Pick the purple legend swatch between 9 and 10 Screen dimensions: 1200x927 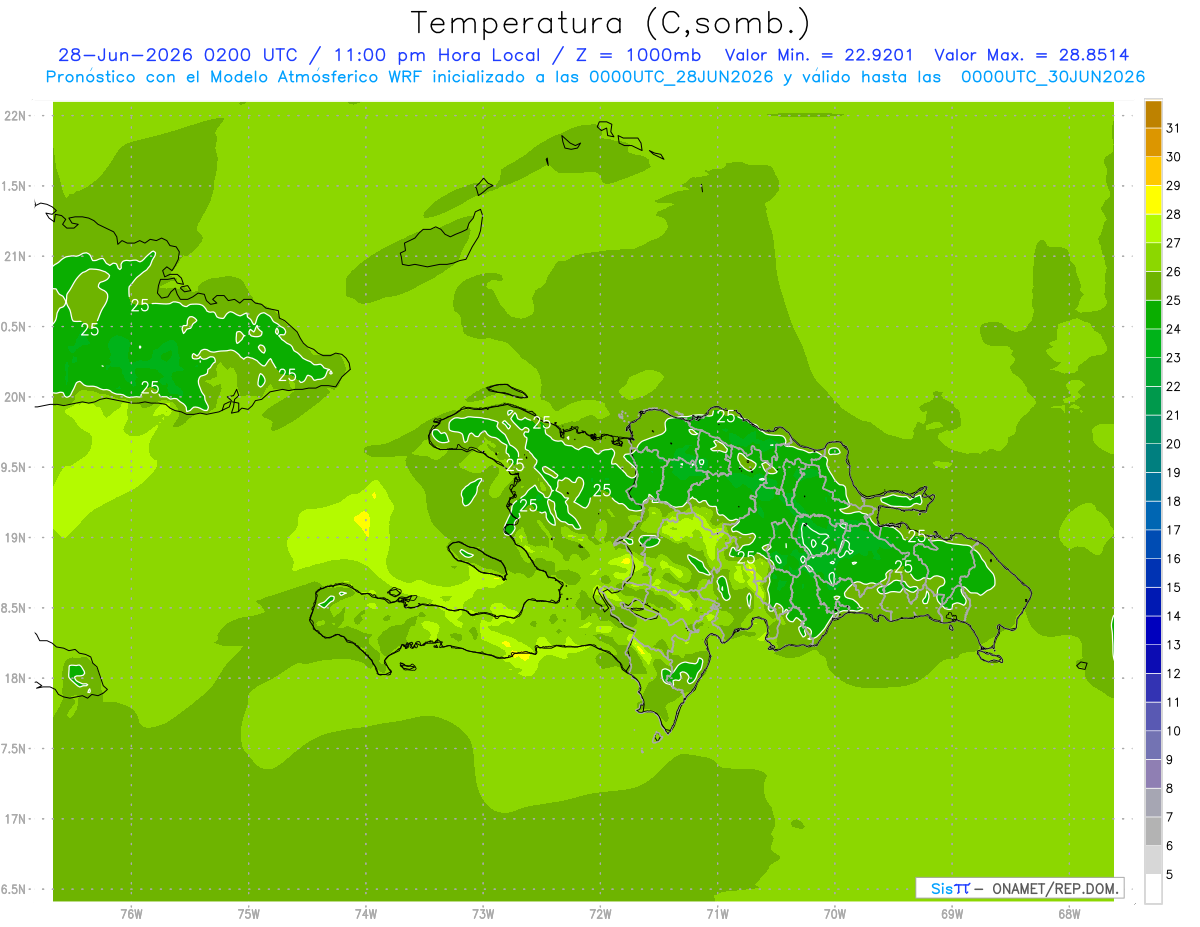click(x=1153, y=745)
